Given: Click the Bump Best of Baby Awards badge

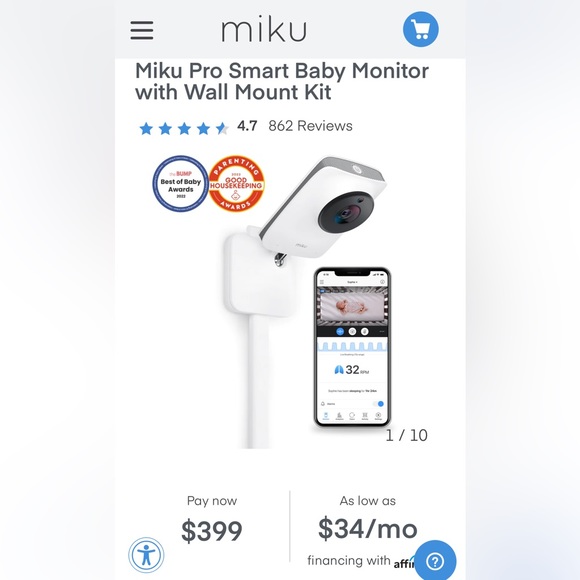Looking at the screenshot, I should click(181, 184).
